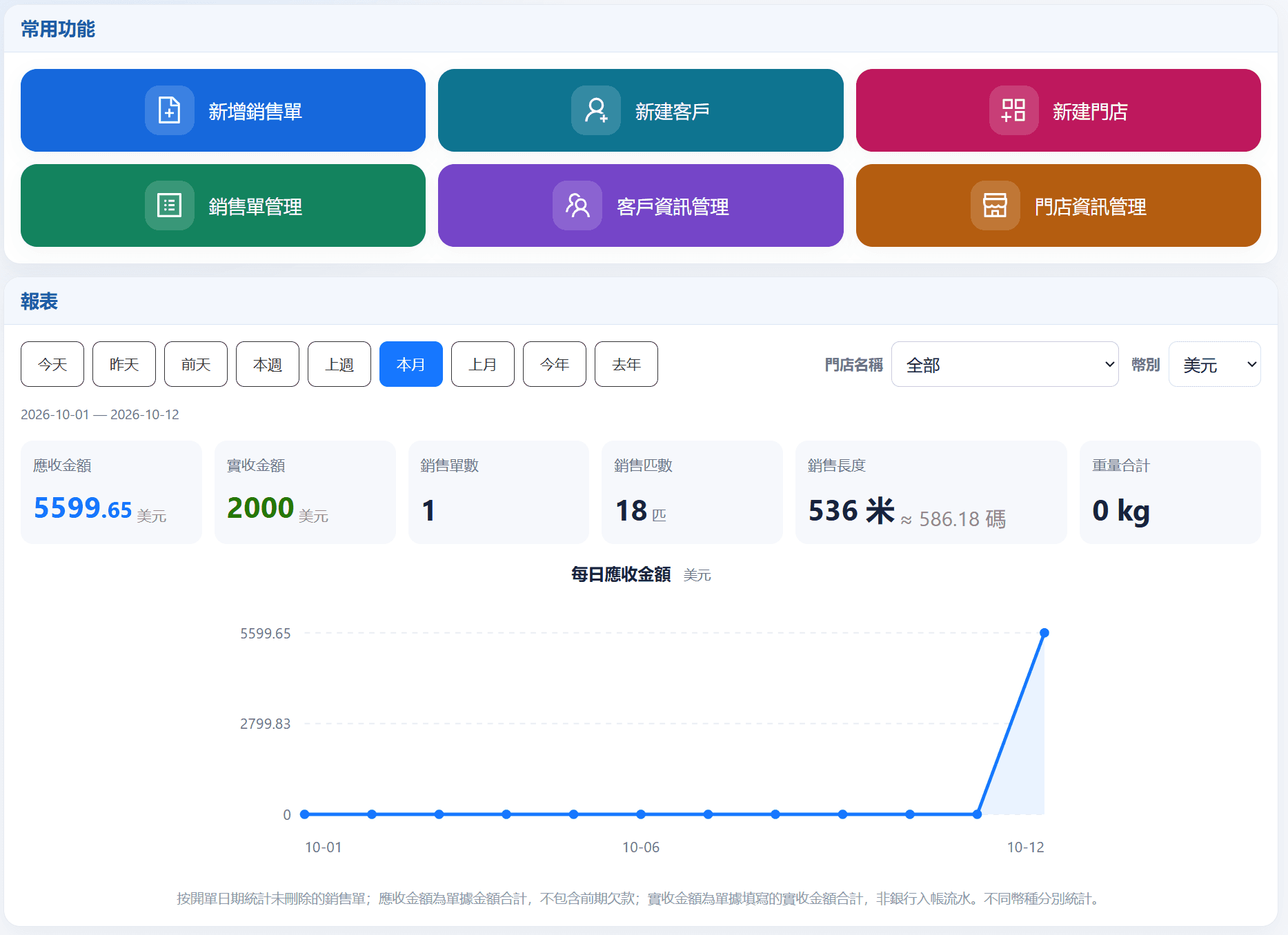
Task: Select the 前天 date range
Action: click(x=196, y=364)
